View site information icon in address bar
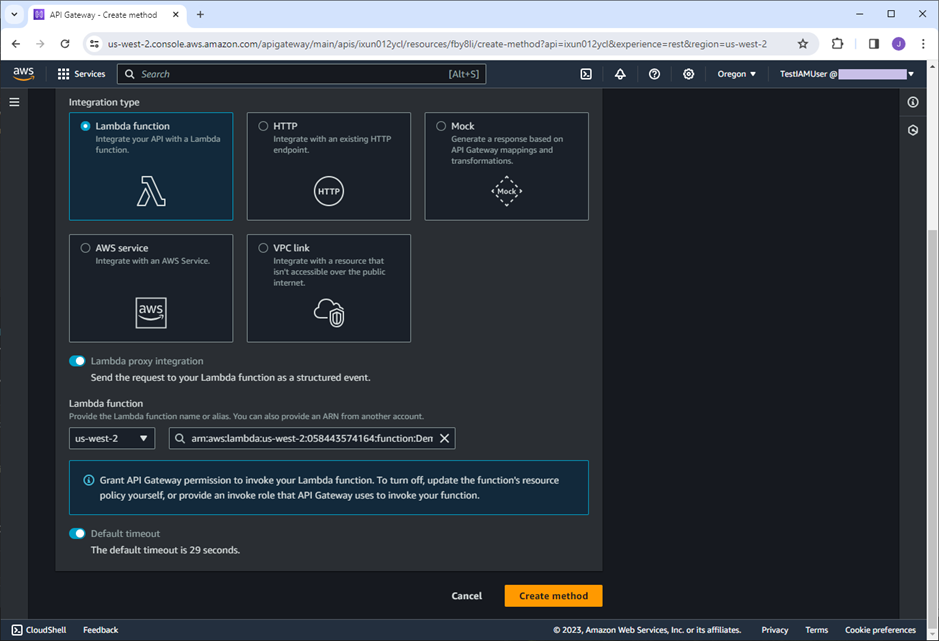 [94, 44]
